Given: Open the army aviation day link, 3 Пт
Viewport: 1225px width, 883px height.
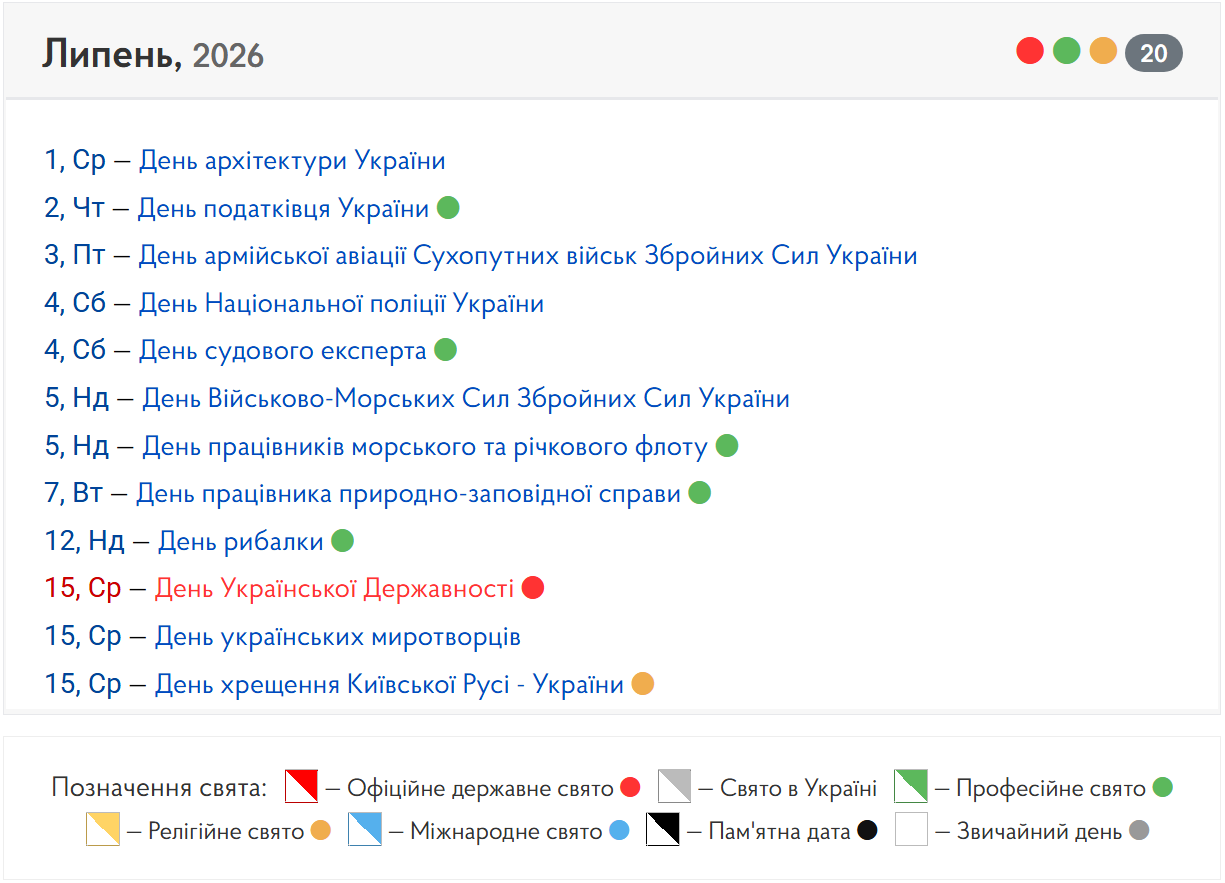Looking at the screenshot, I should [x=528, y=256].
